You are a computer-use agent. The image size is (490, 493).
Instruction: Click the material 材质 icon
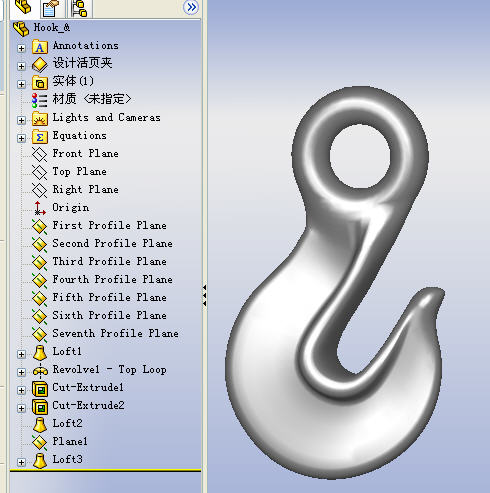coord(40,100)
